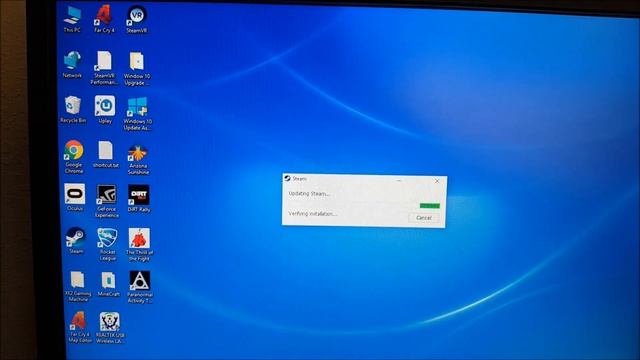
Task: Select the Arizona Sunshine shortcut
Action: point(138,159)
